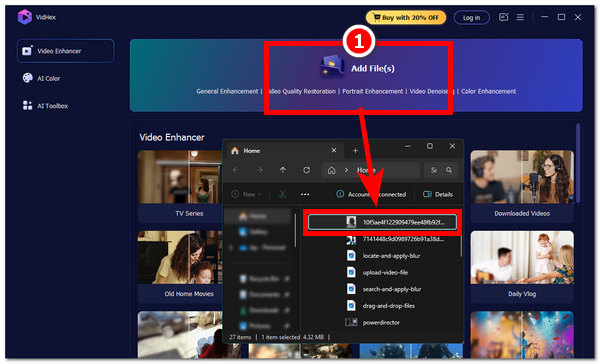Go back in File Explorer
Screen dimensions: 600x364
pos(236,170)
